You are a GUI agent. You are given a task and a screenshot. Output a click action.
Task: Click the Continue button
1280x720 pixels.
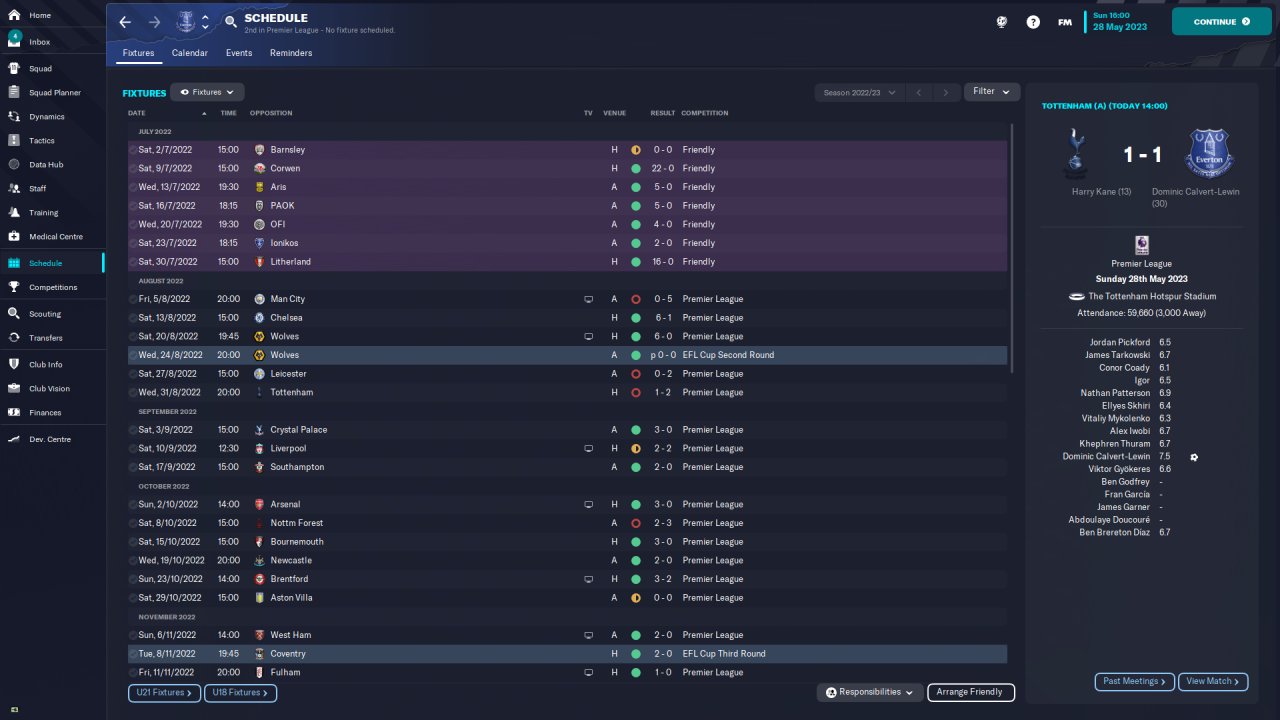(1222, 21)
